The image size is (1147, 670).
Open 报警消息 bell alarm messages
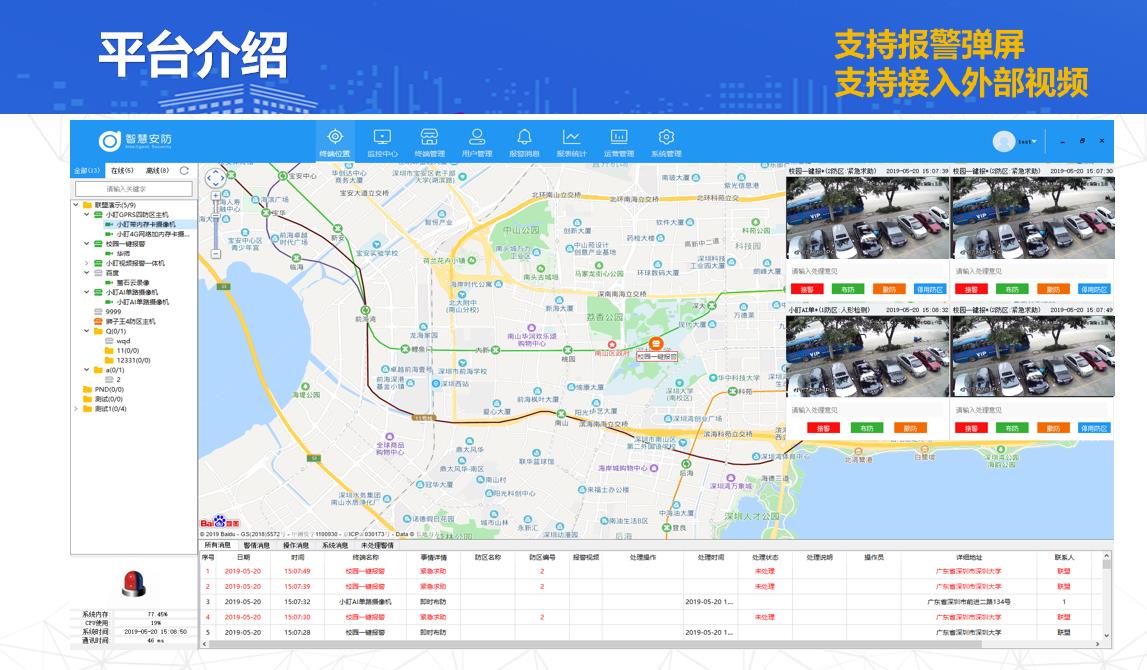(524, 142)
